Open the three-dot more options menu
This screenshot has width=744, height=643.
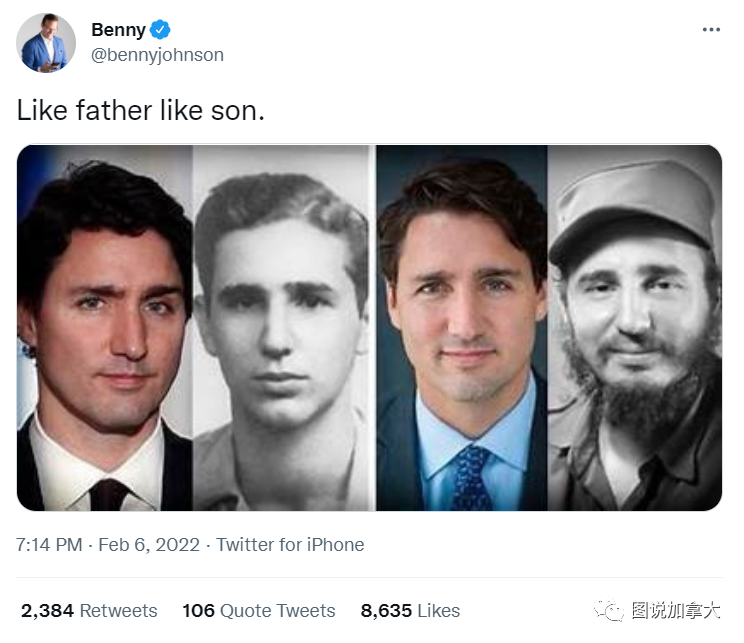click(711, 30)
